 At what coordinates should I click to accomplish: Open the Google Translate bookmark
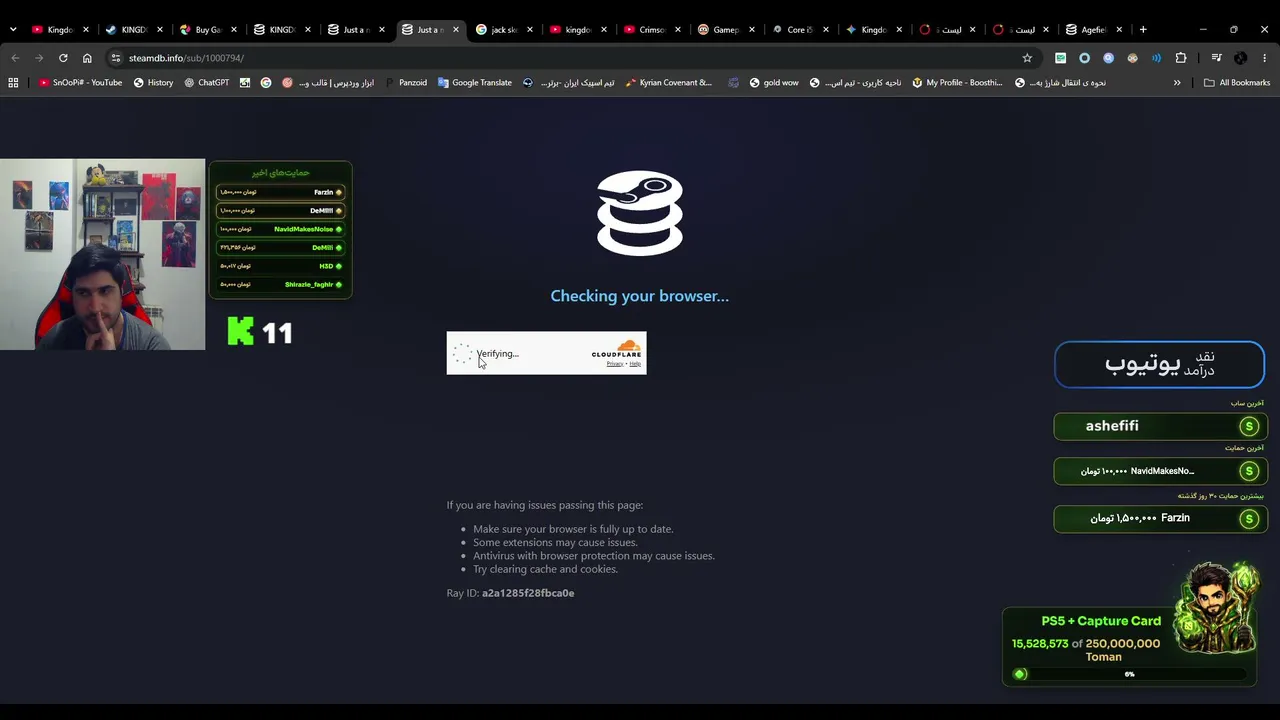click(475, 83)
